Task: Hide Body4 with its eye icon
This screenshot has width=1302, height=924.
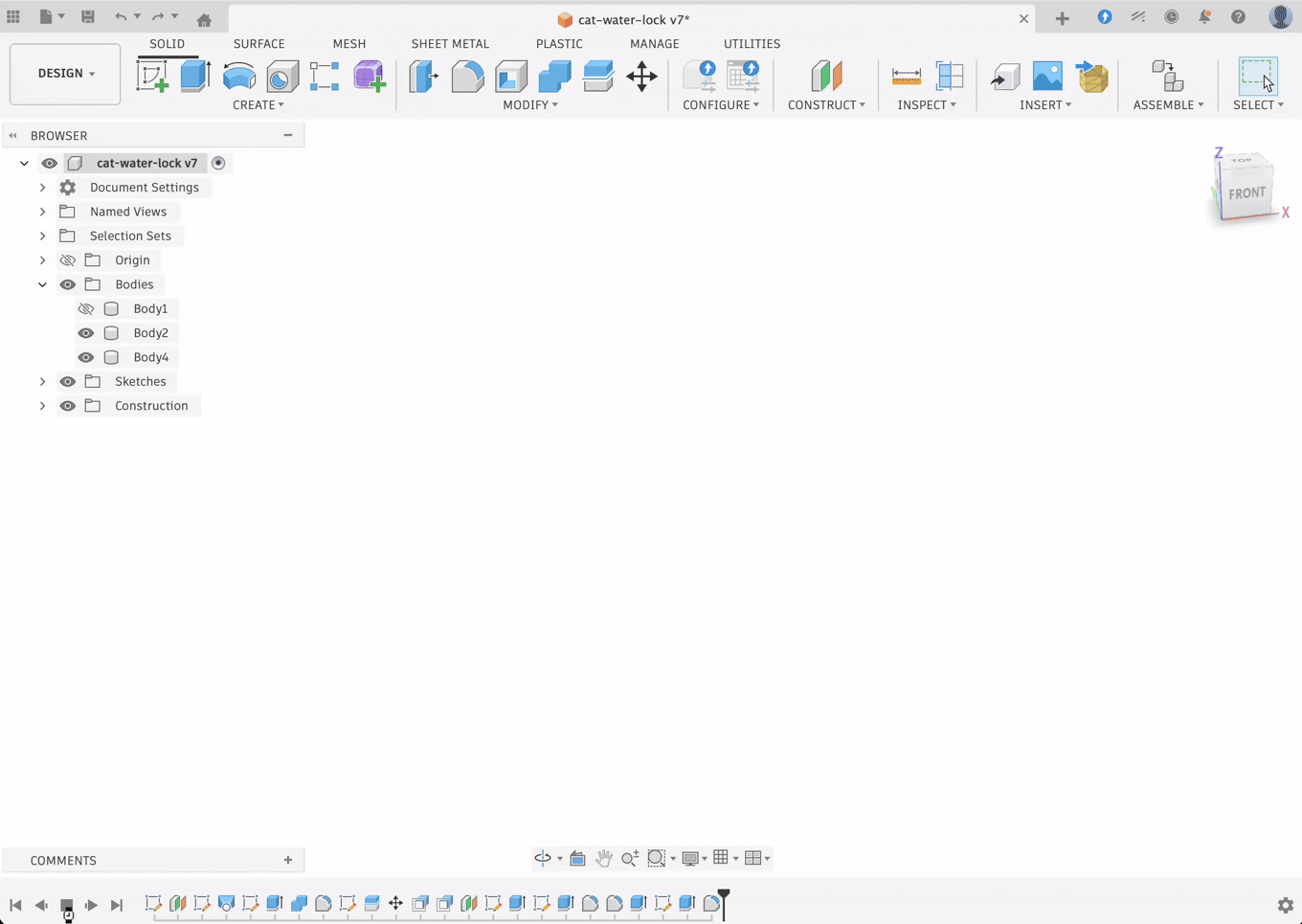Action: [85, 357]
